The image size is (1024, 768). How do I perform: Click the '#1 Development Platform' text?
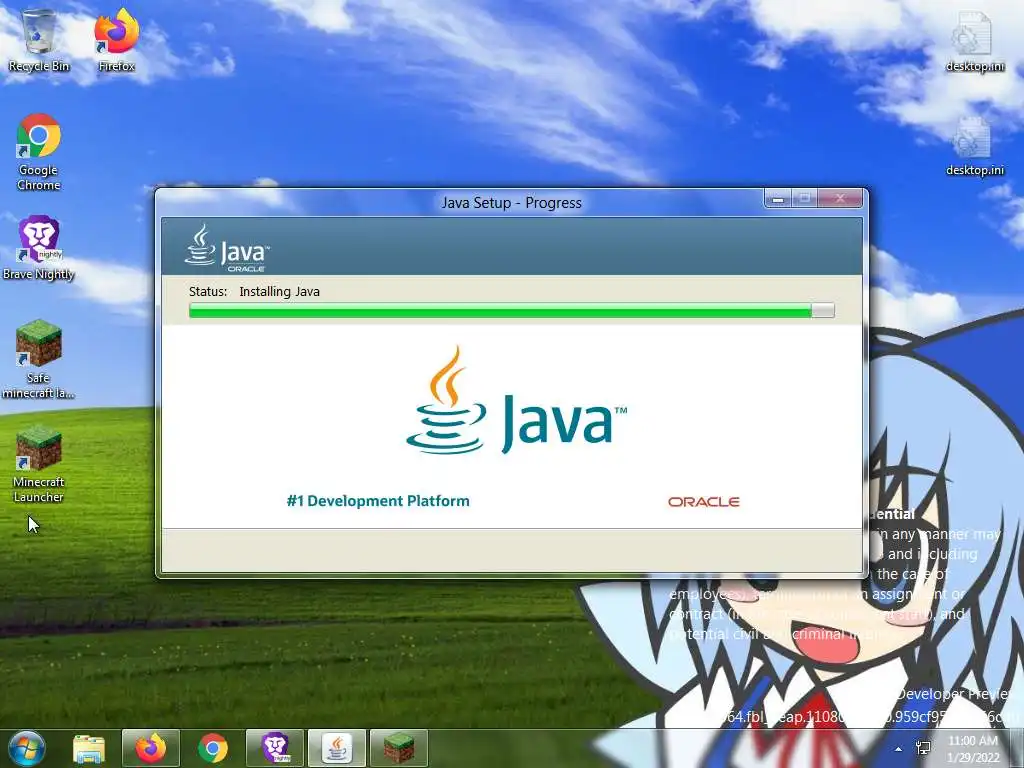378,501
